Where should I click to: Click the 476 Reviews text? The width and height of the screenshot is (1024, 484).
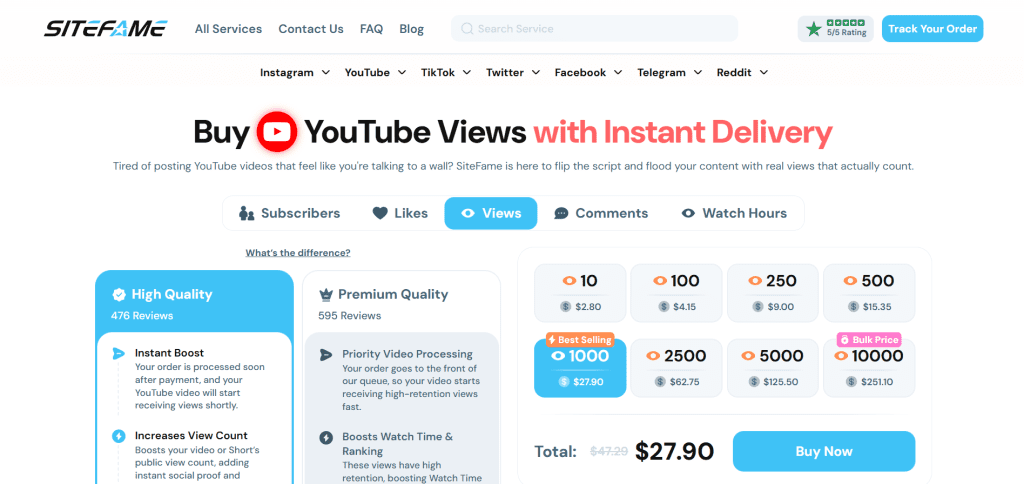coord(142,316)
